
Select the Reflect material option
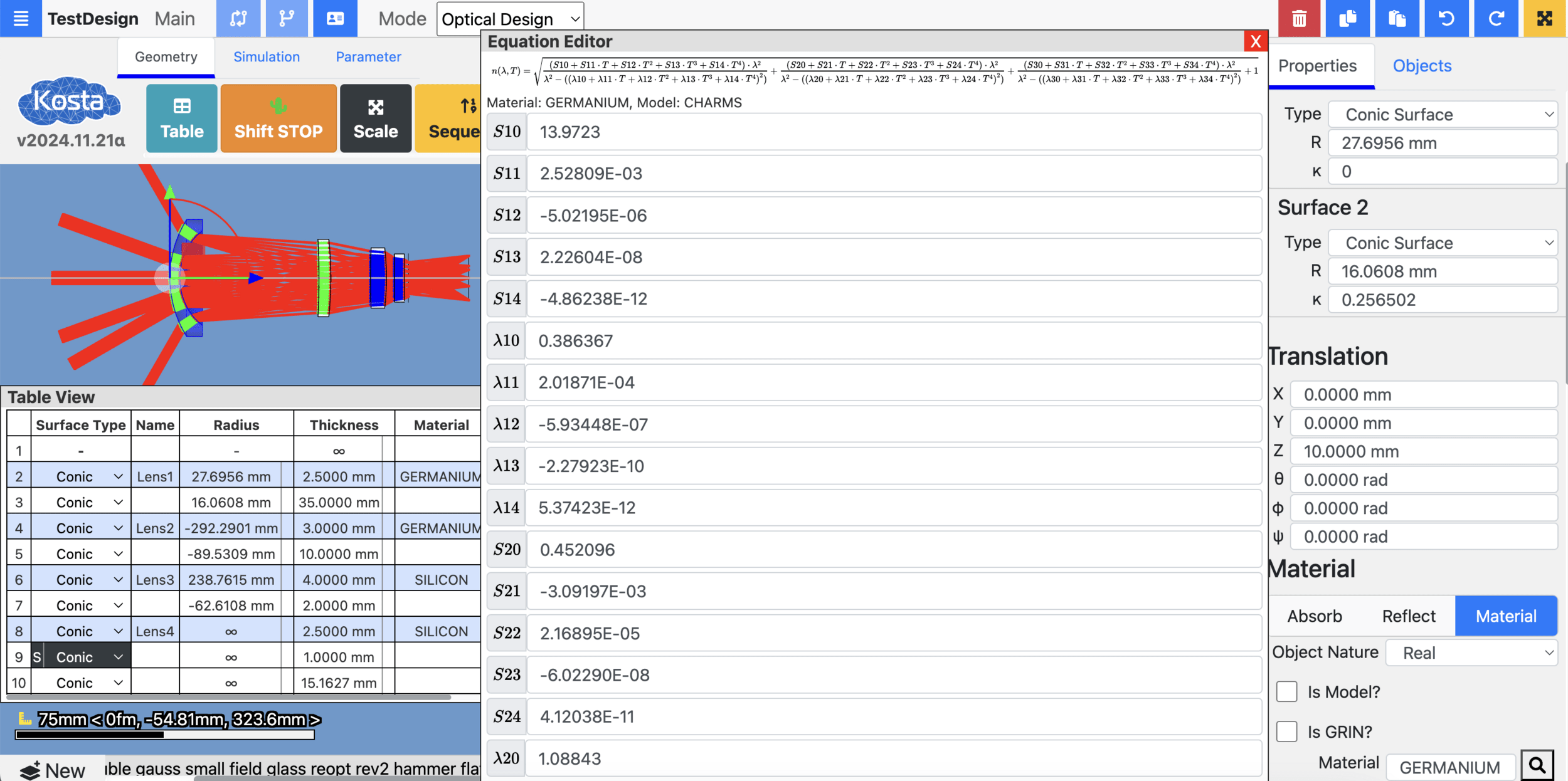point(1408,616)
